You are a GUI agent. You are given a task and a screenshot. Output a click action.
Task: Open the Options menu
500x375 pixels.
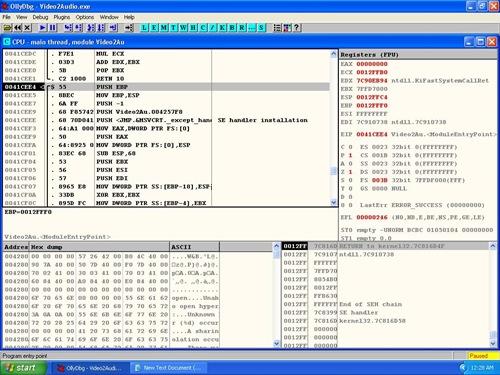pos(85,17)
